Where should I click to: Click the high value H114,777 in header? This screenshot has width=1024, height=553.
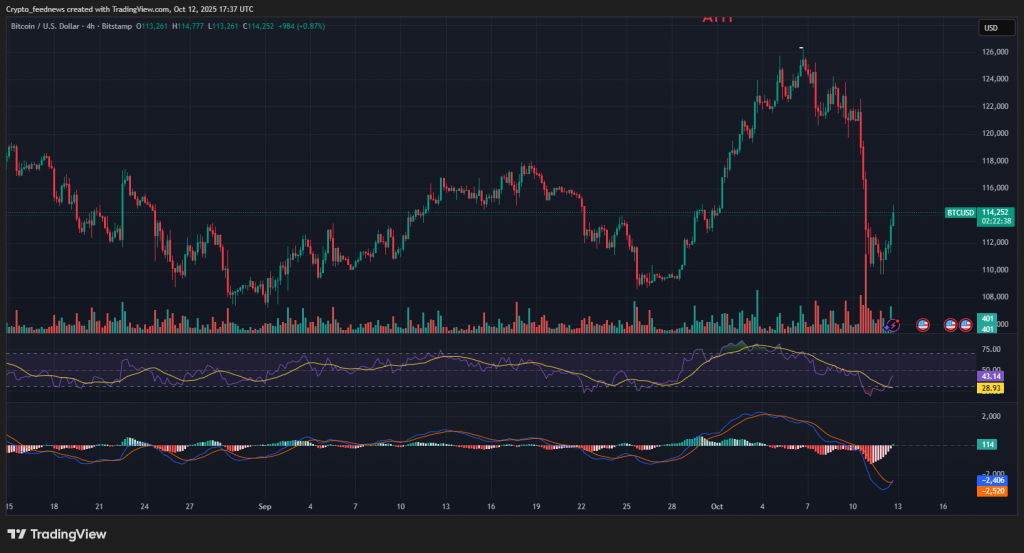[188, 26]
